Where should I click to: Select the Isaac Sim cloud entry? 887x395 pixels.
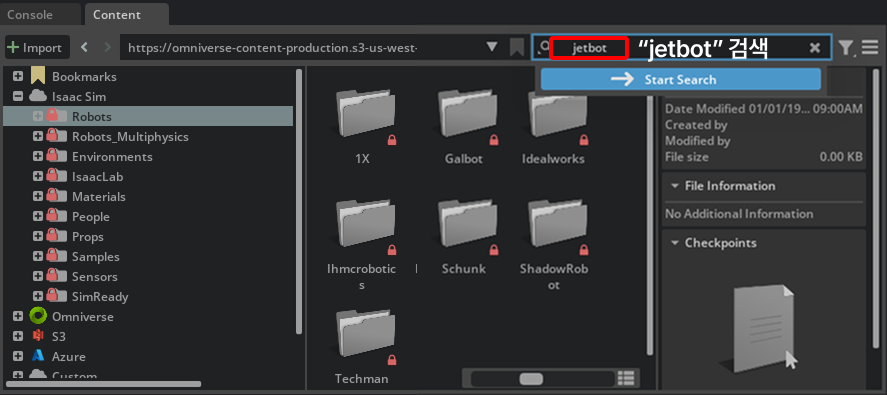tap(79, 96)
